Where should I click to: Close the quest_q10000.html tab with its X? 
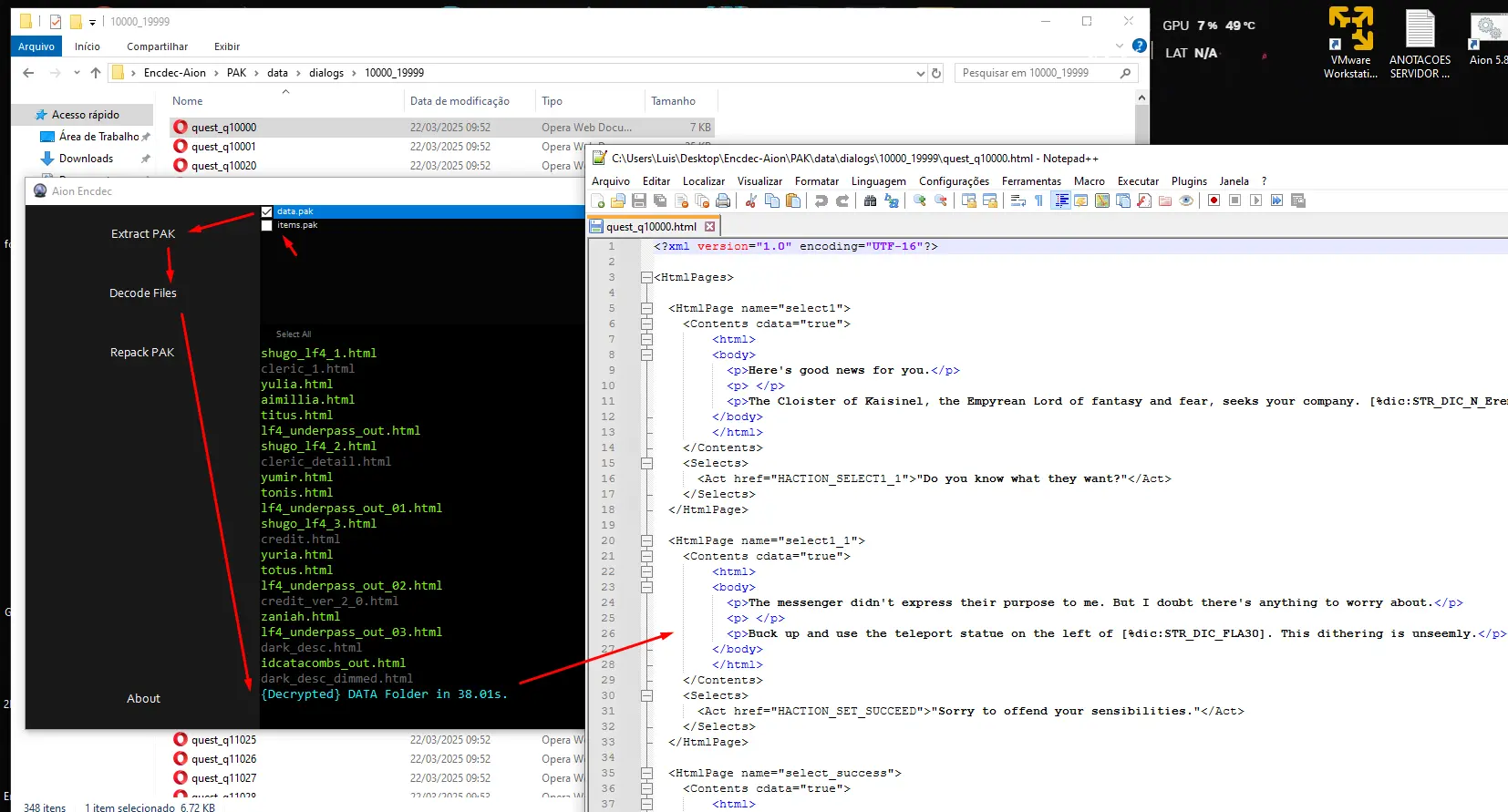(710, 227)
